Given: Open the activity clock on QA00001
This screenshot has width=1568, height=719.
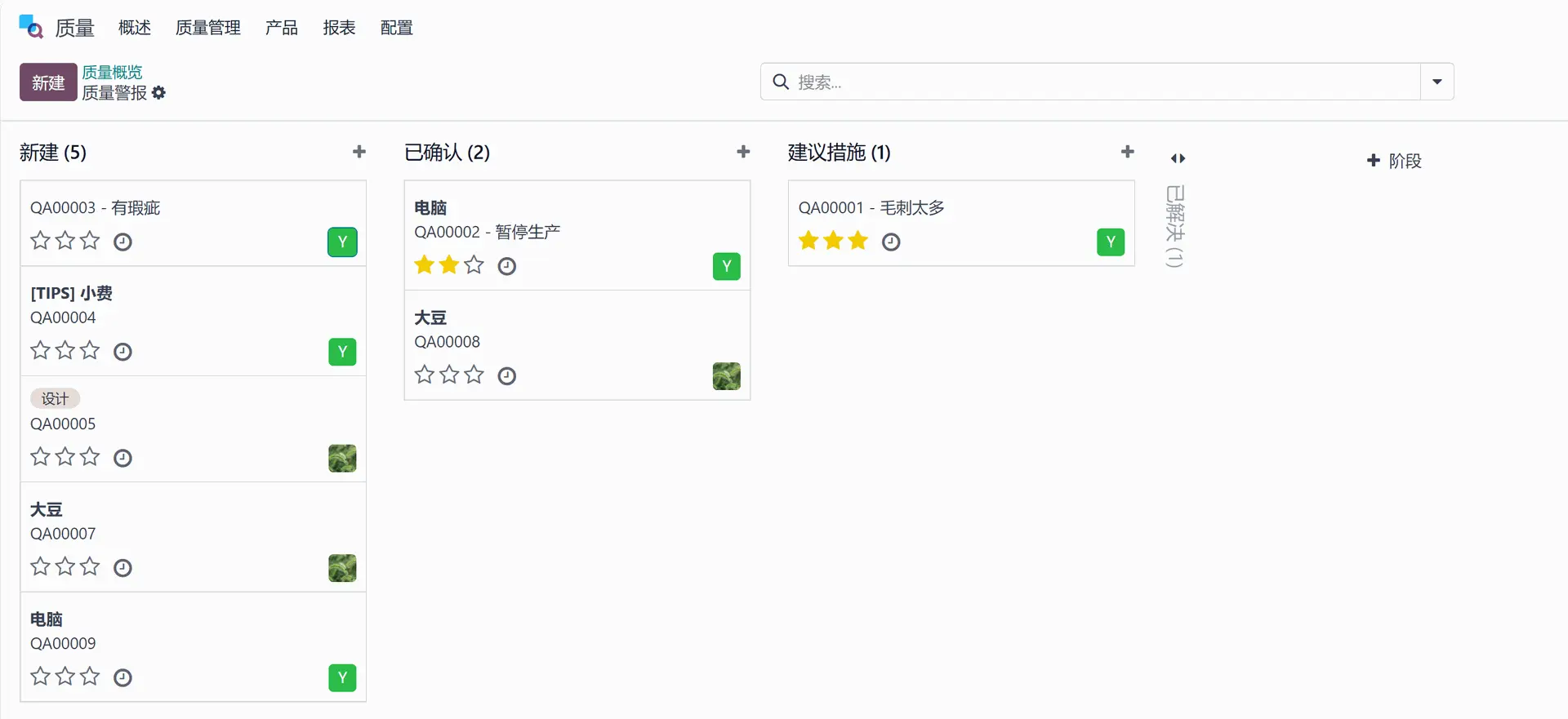Looking at the screenshot, I should tap(891, 242).
